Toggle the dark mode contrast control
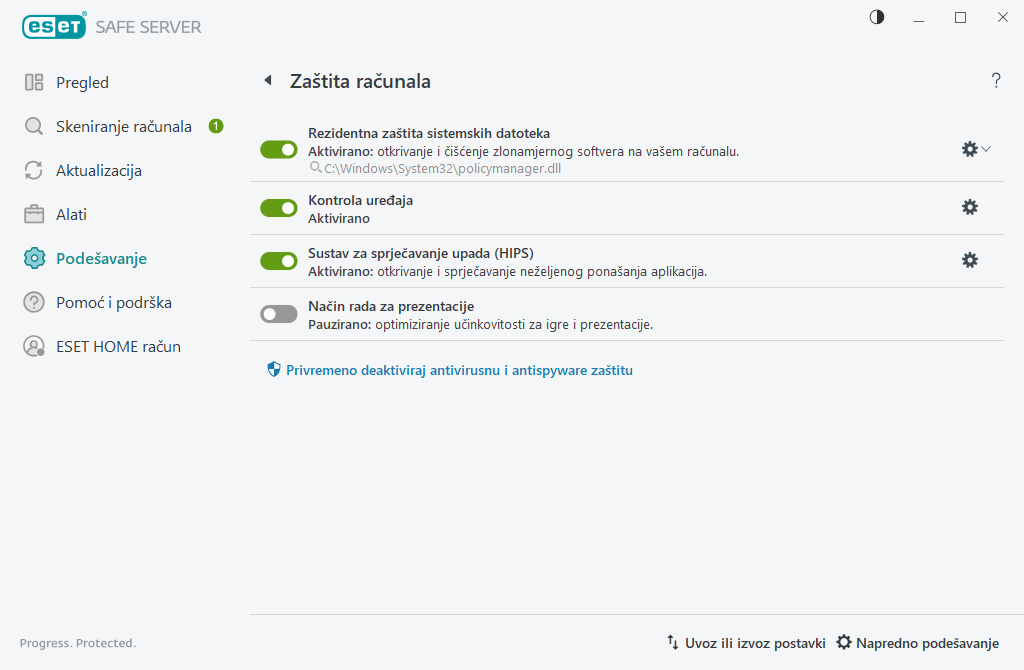The height and width of the screenshot is (670, 1024). click(x=876, y=17)
